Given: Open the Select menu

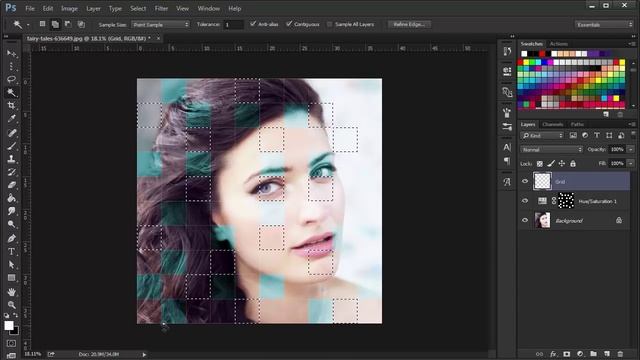Looking at the screenshot, I should [138, 8].
